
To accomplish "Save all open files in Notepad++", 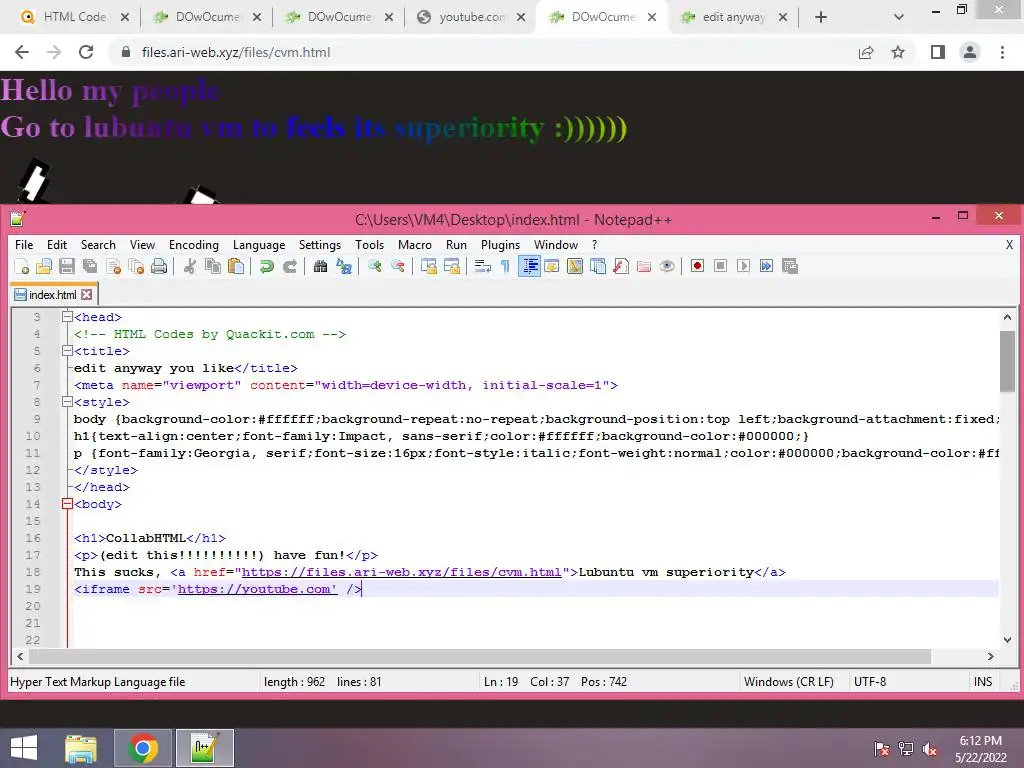I will click(x=90, y=266).
